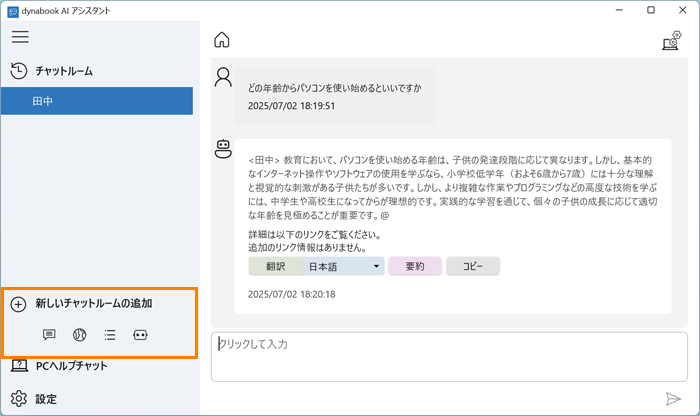Select the 田中 chat room
Viewport: 700px width, 416px height.
[x=97, y=101]
